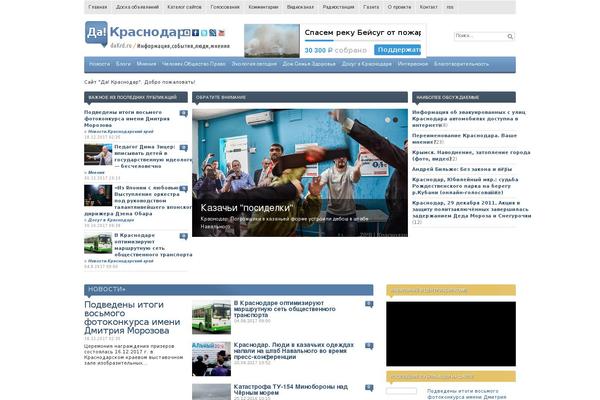Viewport: 600px width, 400px height.
Task: Open Газета in top menu
Action: (371, 7)
